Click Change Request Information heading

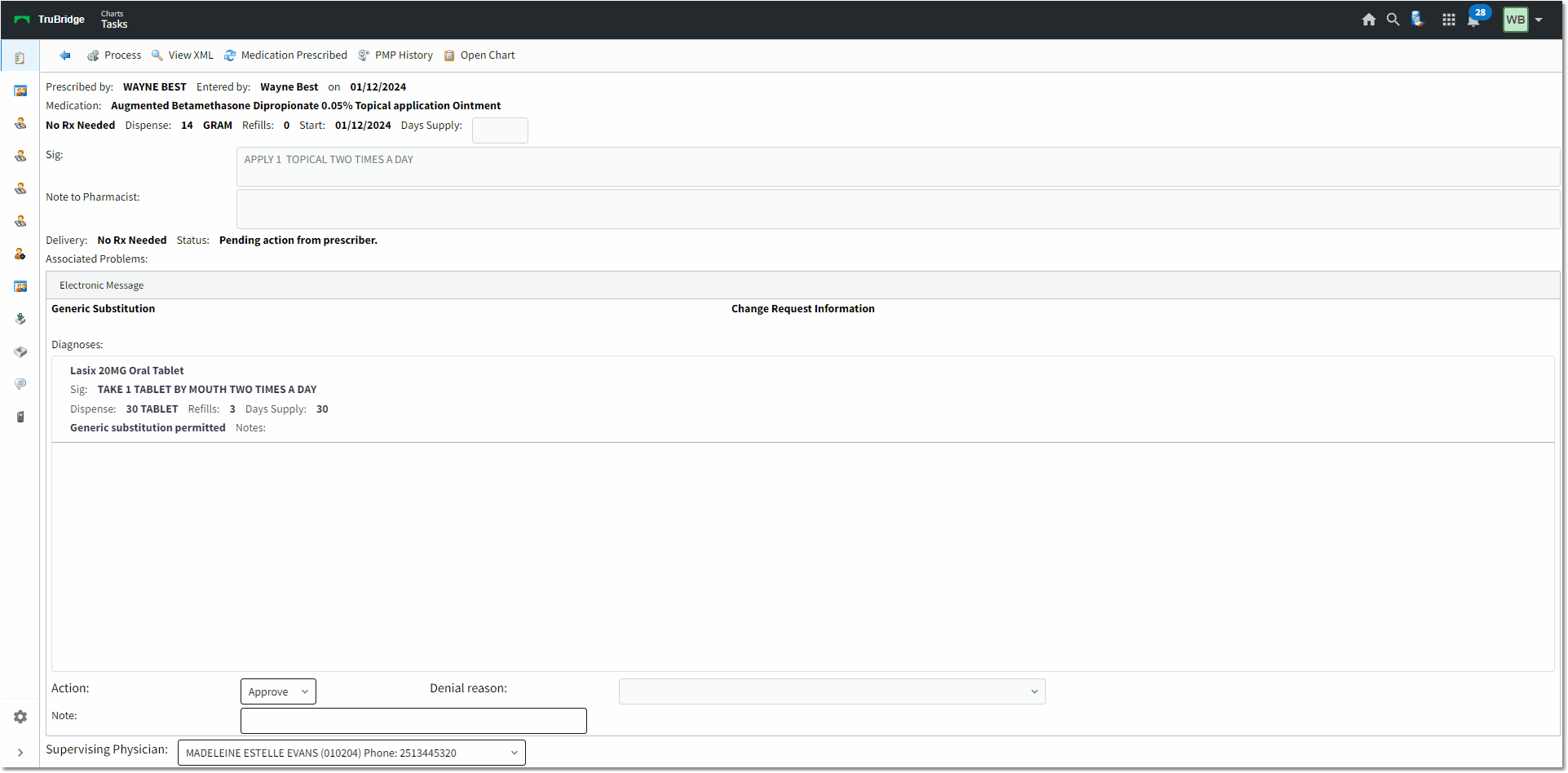tap(803, 309)
